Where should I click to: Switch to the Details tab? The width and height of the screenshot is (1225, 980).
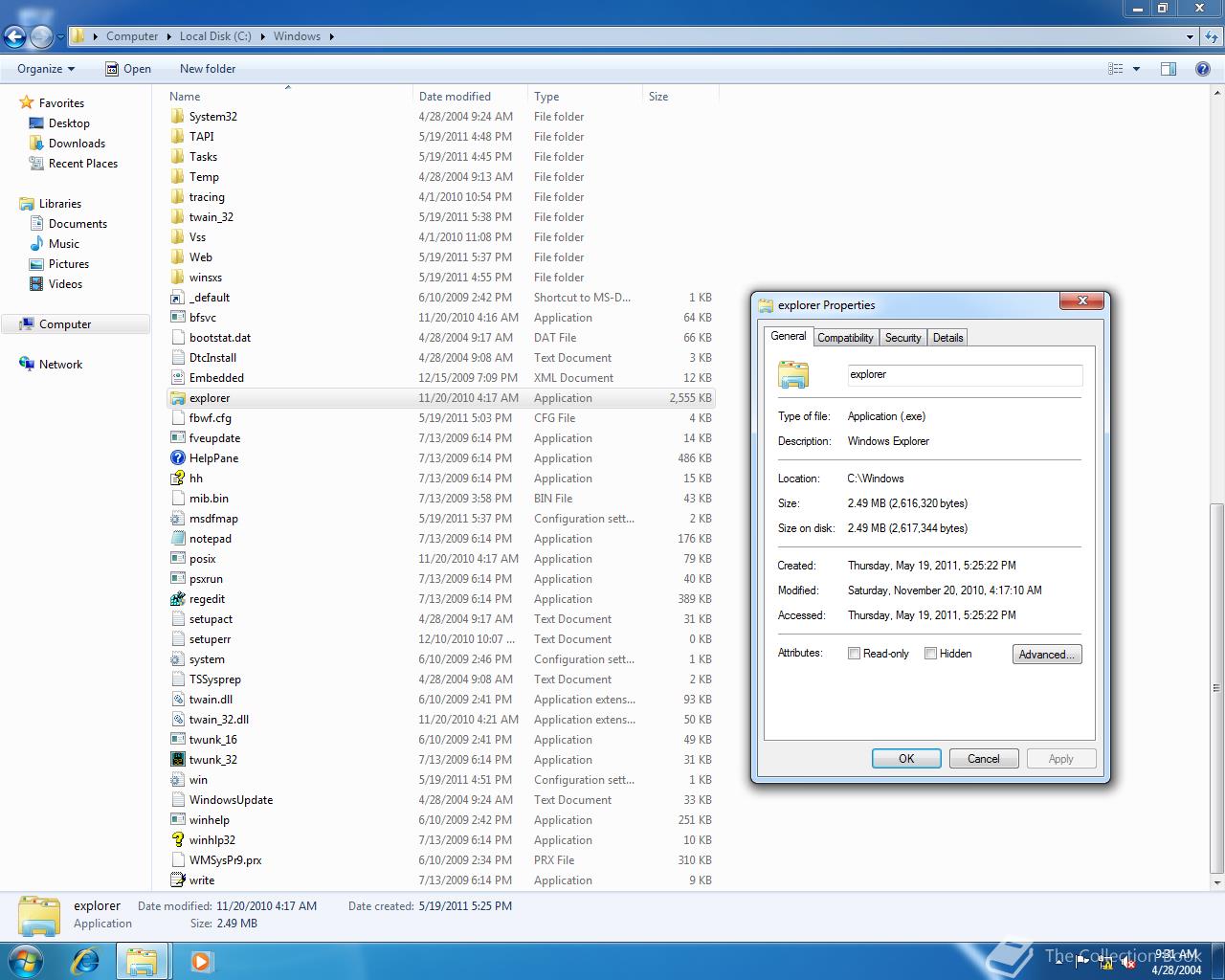pyautogui.click(x=947, y=338)
